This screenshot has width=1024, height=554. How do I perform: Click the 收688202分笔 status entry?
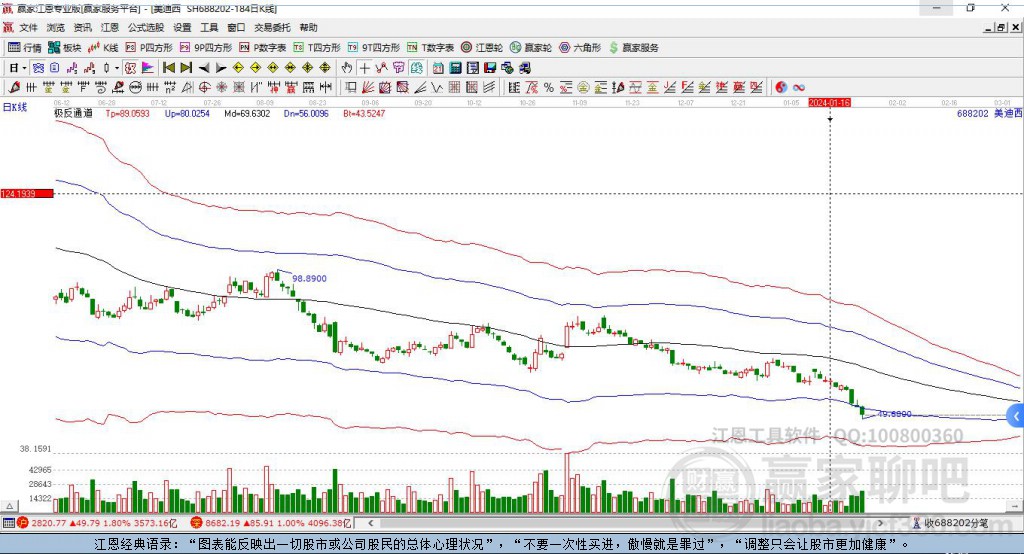951,523
